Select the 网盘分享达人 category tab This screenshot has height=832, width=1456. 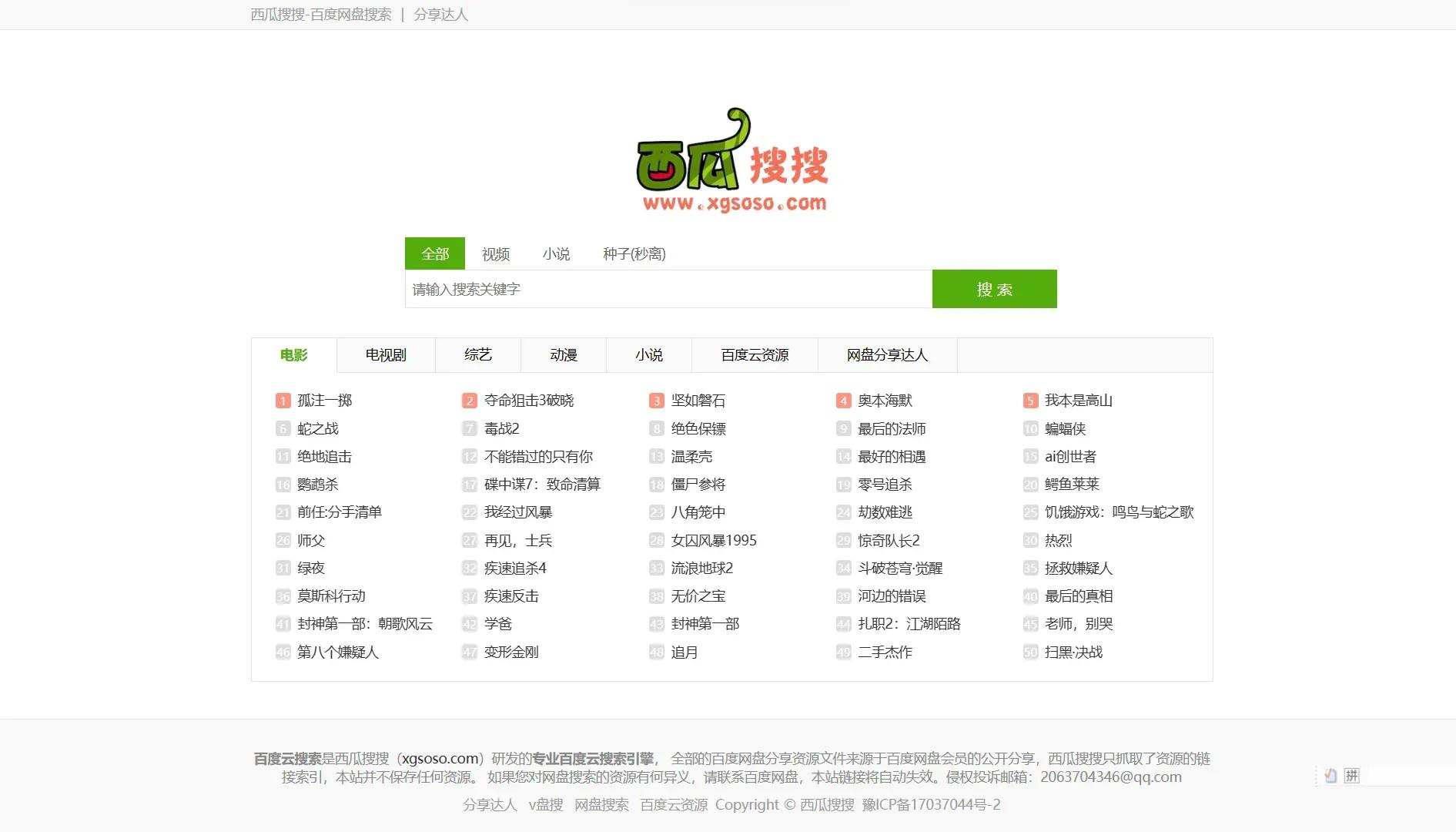point(888,355)
